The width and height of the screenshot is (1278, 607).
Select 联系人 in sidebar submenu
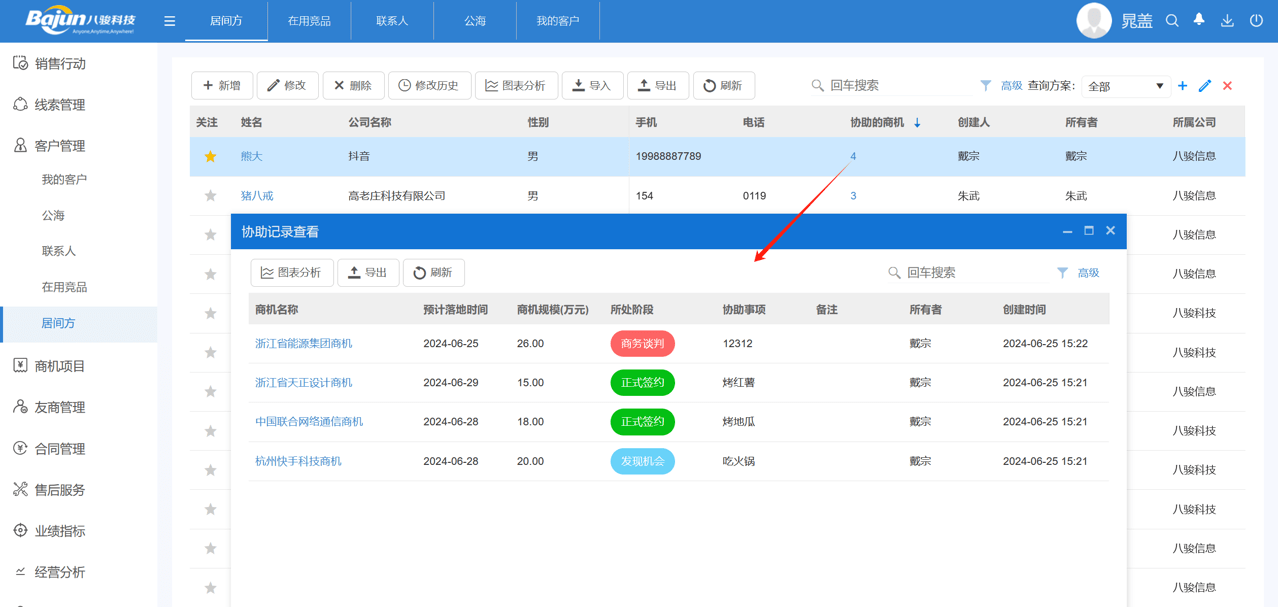click(x=59, y=252)
